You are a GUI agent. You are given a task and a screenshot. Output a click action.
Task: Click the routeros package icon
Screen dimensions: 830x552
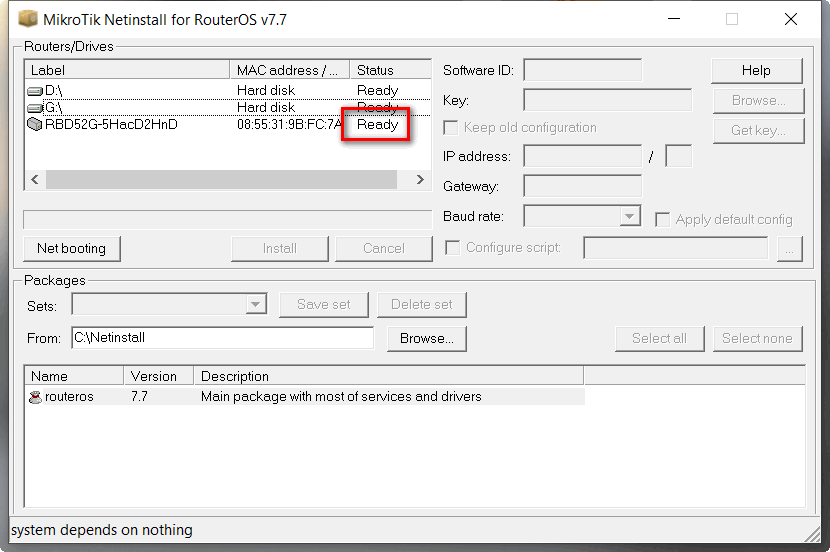click(35, 397)
